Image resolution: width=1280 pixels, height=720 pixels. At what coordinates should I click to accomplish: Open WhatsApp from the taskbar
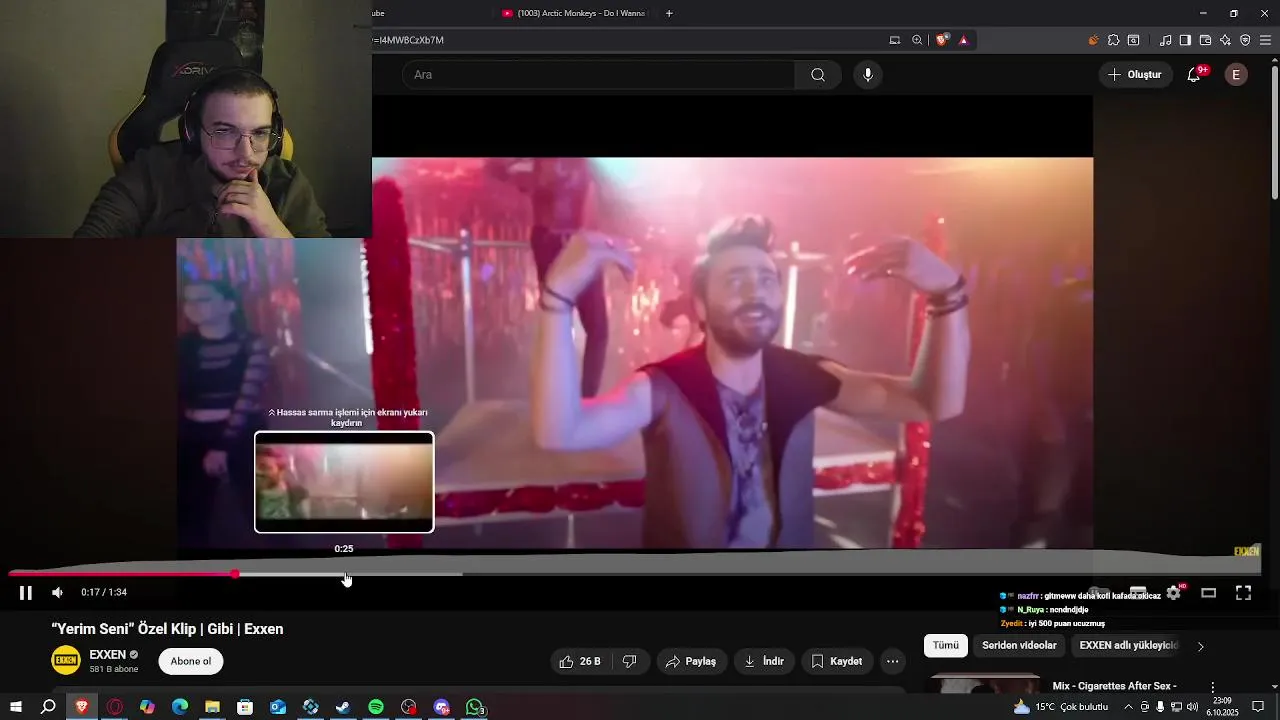(x=475, y=707)
